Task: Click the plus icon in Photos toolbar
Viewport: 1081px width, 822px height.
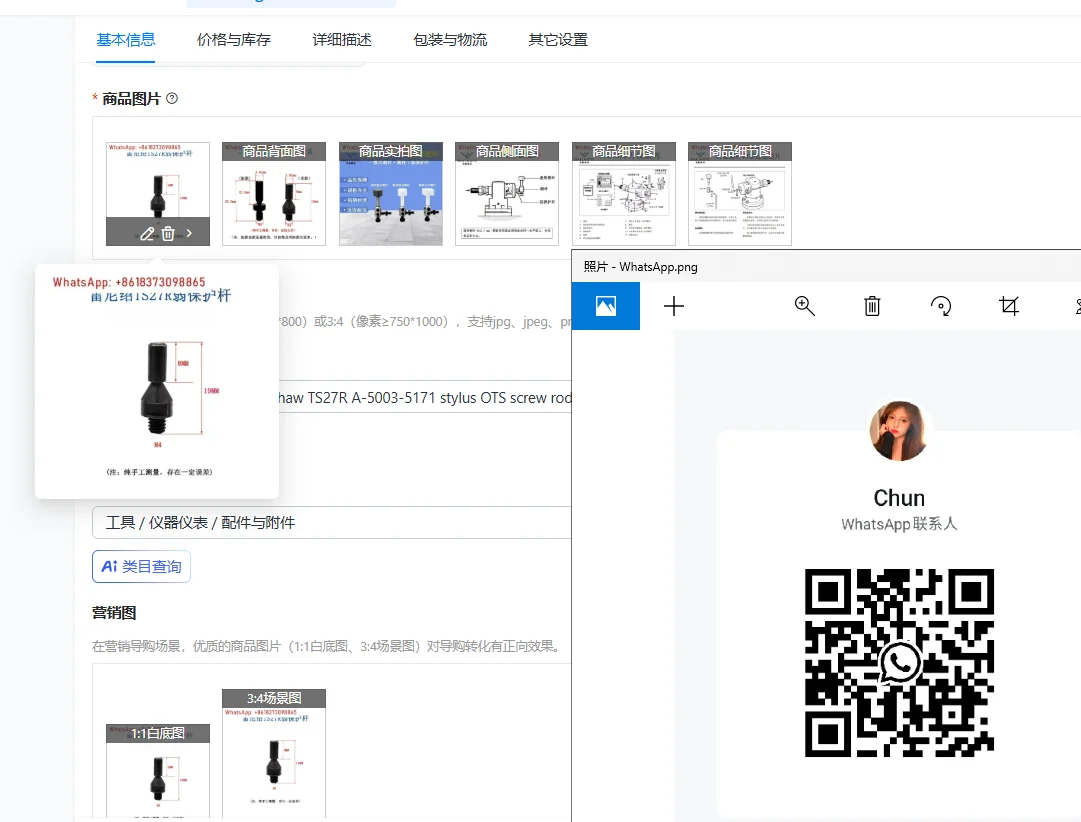Action: 674,306
